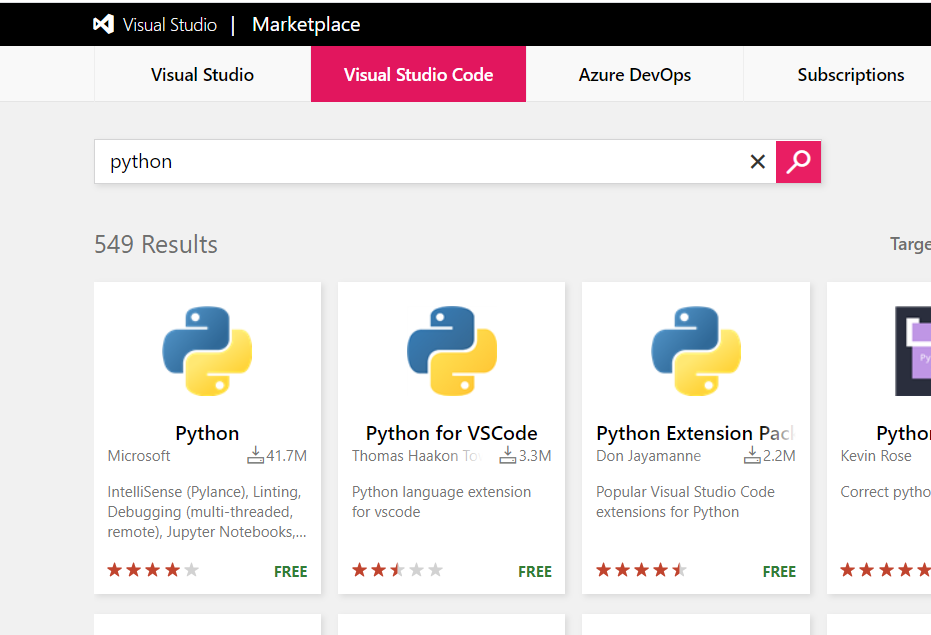Open the Microsoft Python extension logo
This screenshot has width=931, height=635.
(207, 350)
